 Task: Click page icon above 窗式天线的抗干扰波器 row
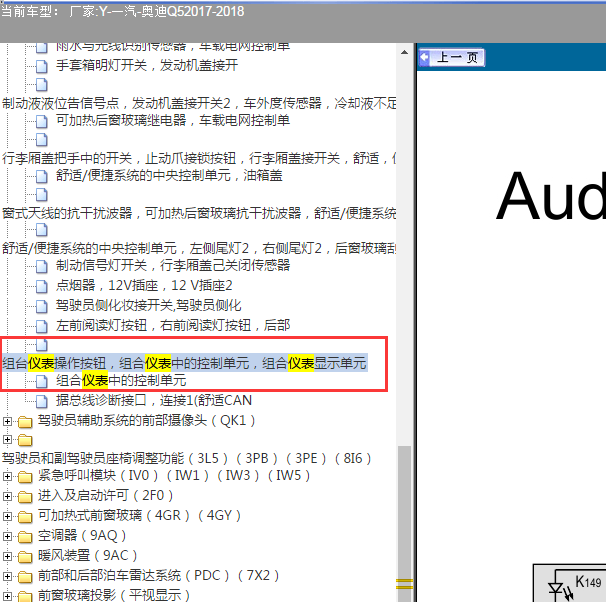[x=42, y=195]
